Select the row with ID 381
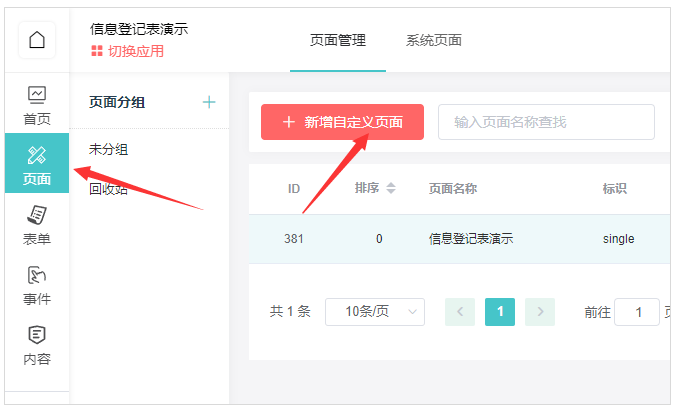This screenshot has width=679, height=407. coord(459,239)
